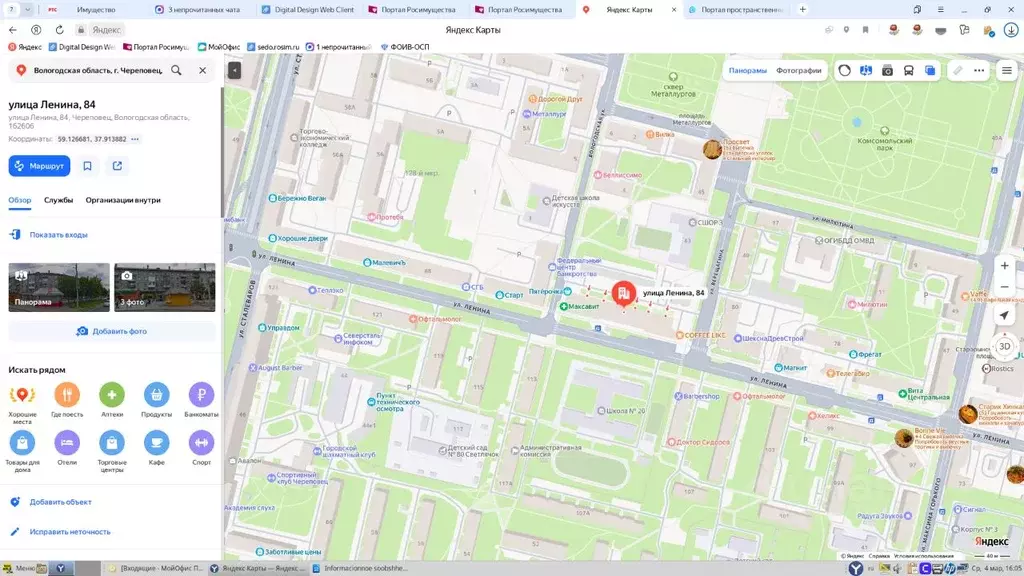Click the my location arrow icon
Image resolution: width=1024 pixels, height=576 pixels.
[x=1004, y=315]
